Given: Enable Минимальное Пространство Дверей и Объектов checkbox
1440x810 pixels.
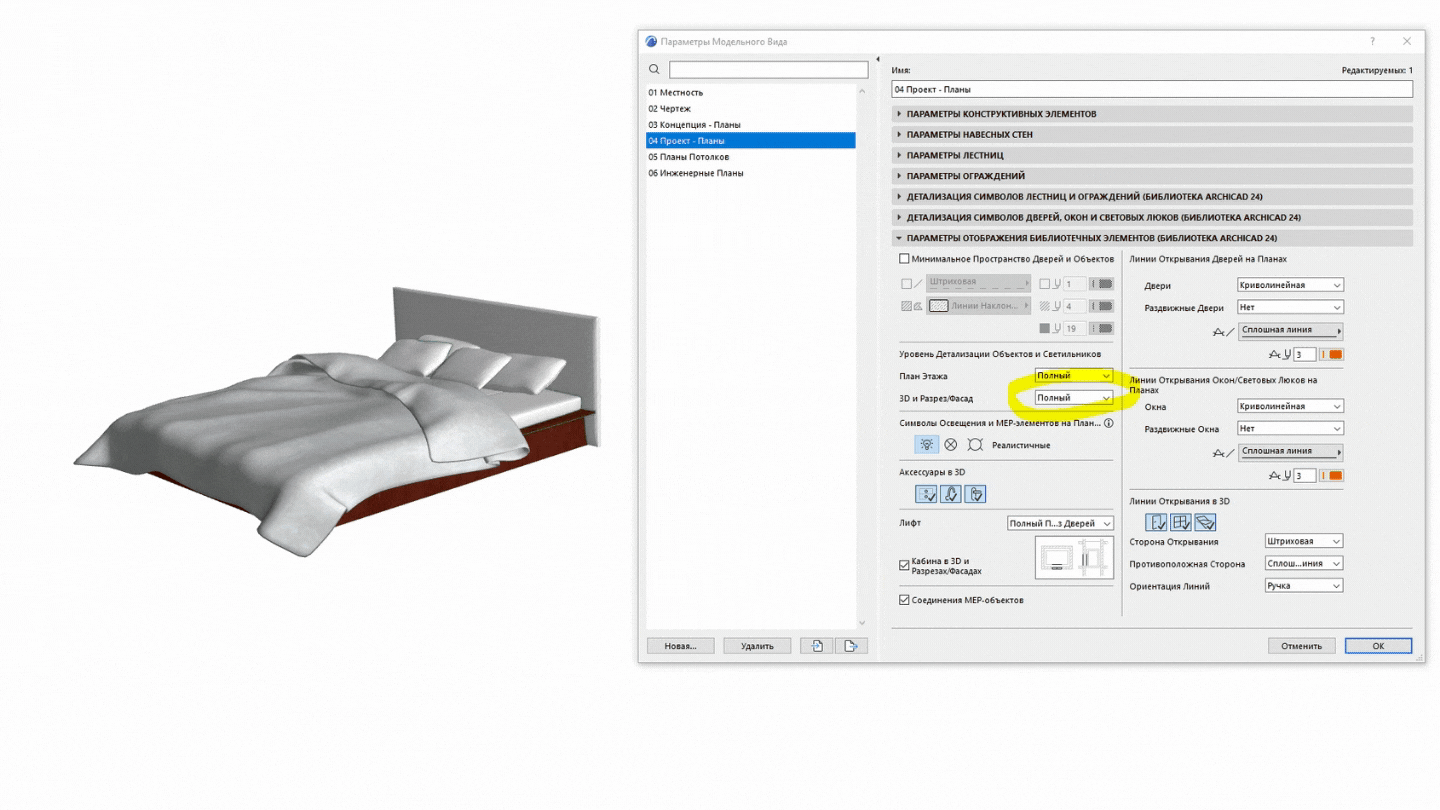Looking at the screenshot, I should pyautogui.click(x=905, y=259).
